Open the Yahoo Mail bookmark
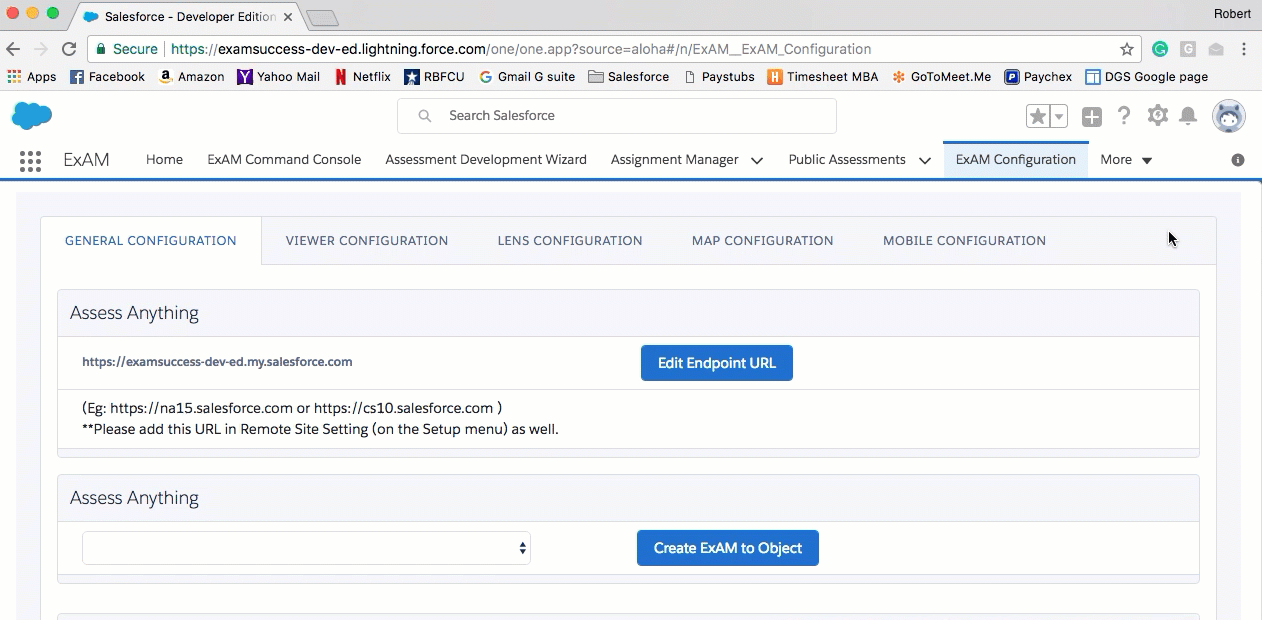The width and height of the screenshot is (1262, 620). click(278, 77)
